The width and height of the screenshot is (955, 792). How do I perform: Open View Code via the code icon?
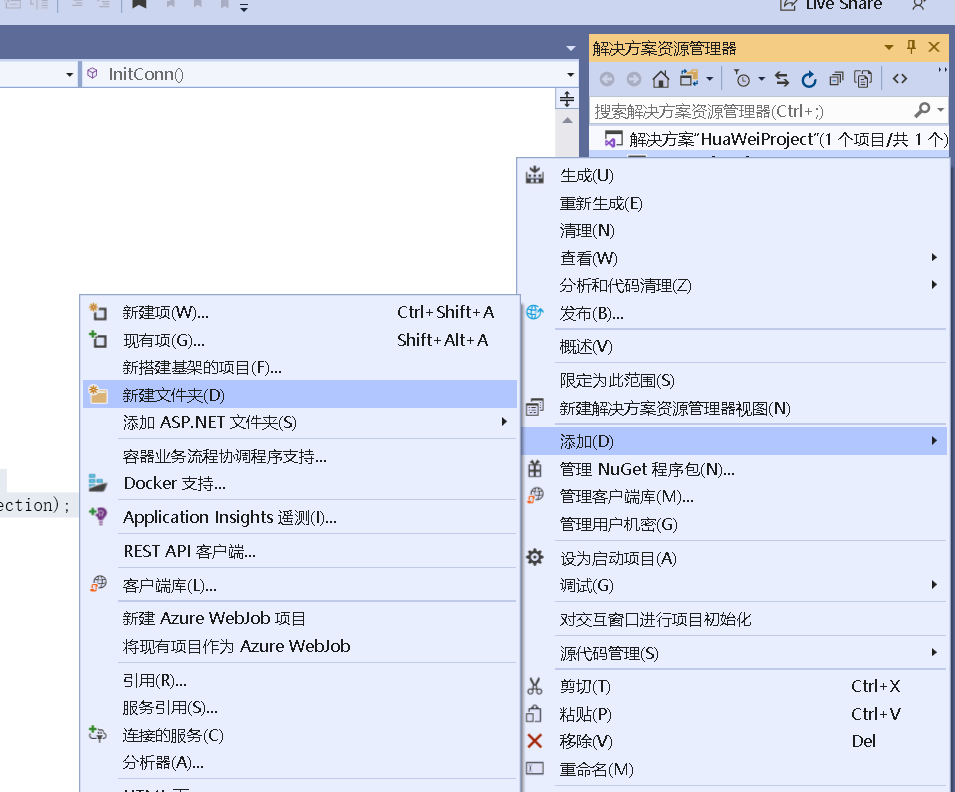(x=901, y=78)
